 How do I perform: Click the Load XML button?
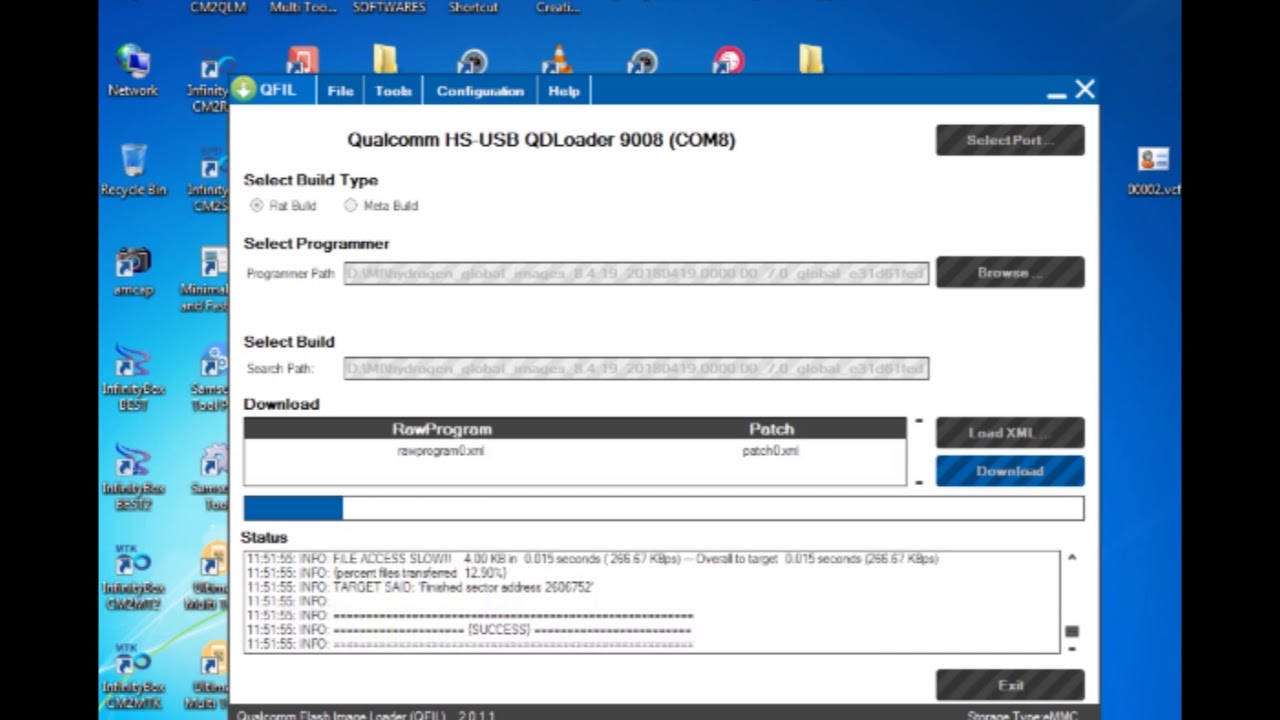pyautogui.click(x=1010, y=432)
